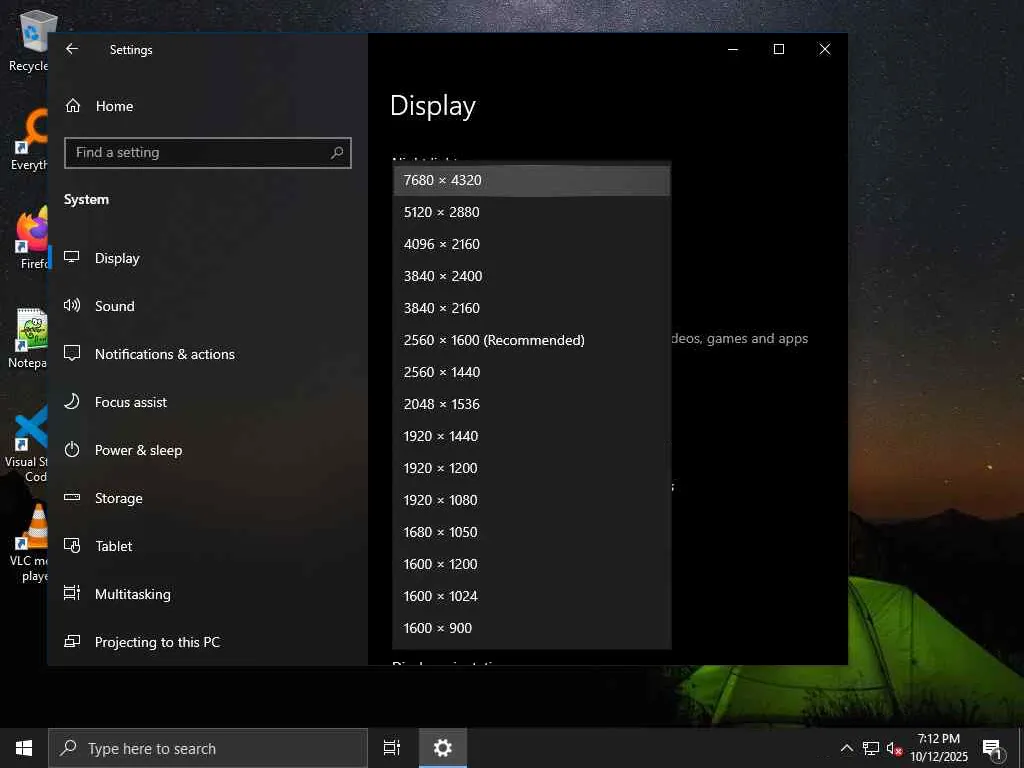The image size is (1024, 768).
Task: Open the Windows Start button
Action: pyautogui.click(x=24, y=748)
